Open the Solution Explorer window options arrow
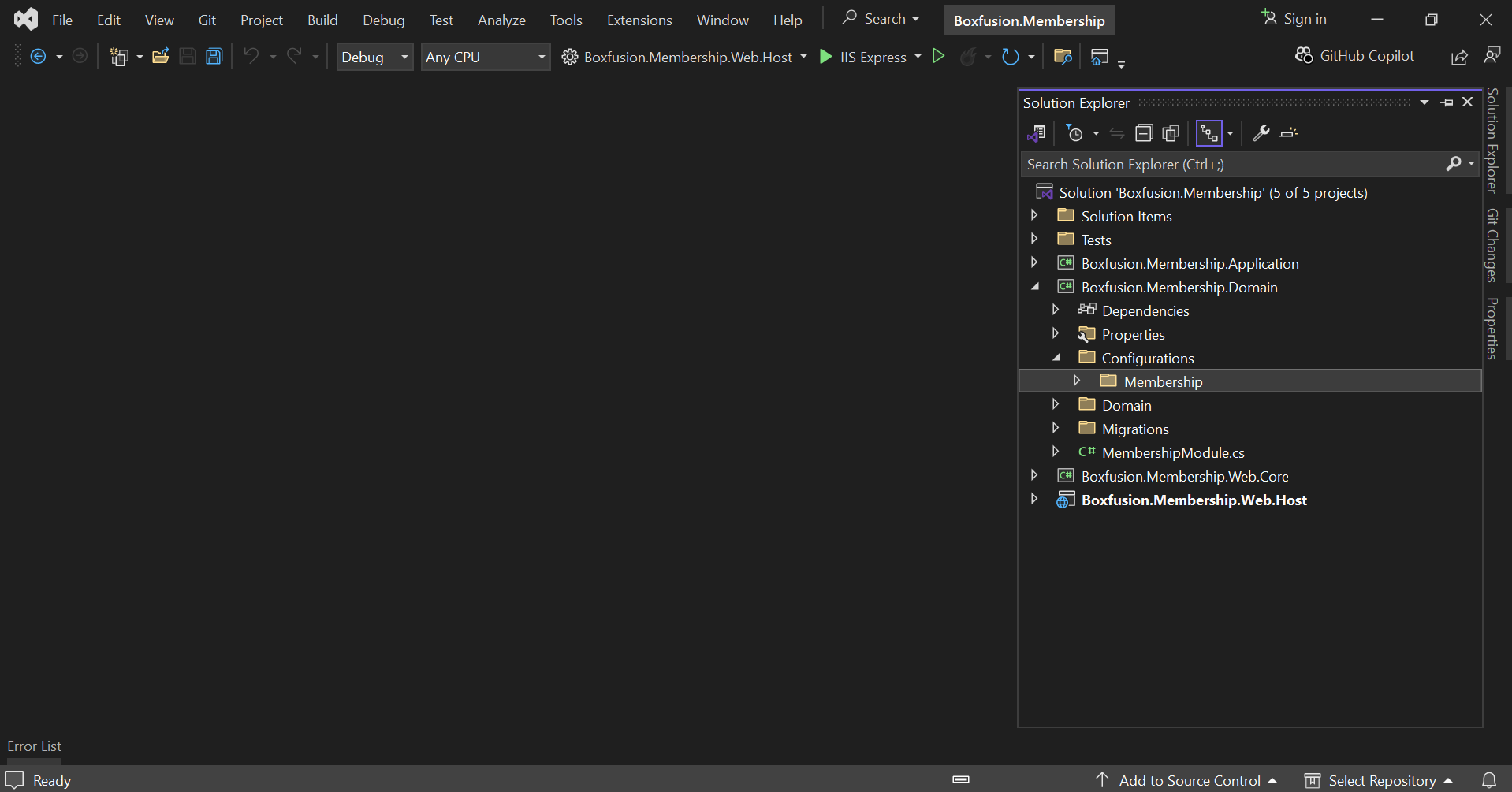Screen dimensions: 1512x792 (x=1424, y=102)
